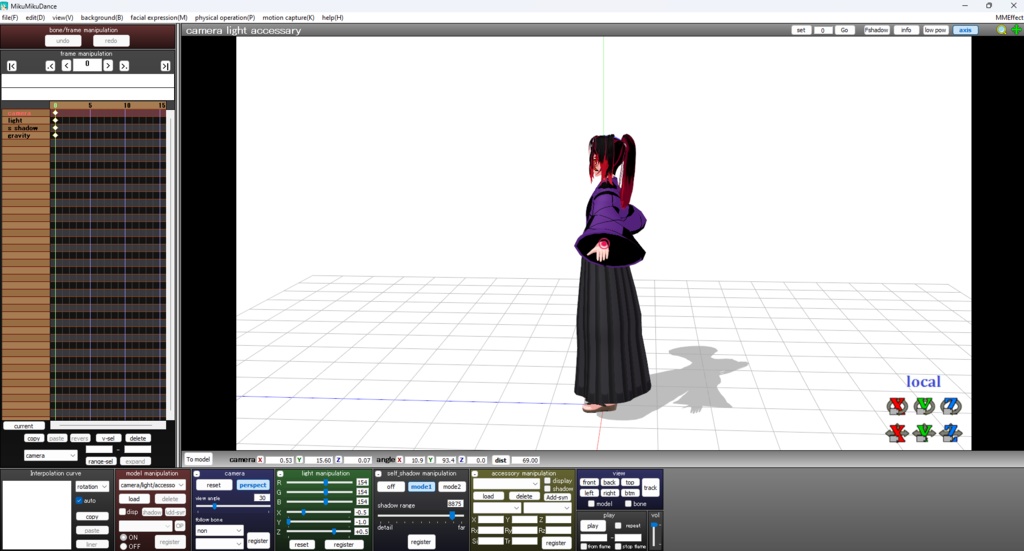Open the left accessory parent model dropdown
The width and height of the screenshot is (1024, 551).
[x=496, y=508]
